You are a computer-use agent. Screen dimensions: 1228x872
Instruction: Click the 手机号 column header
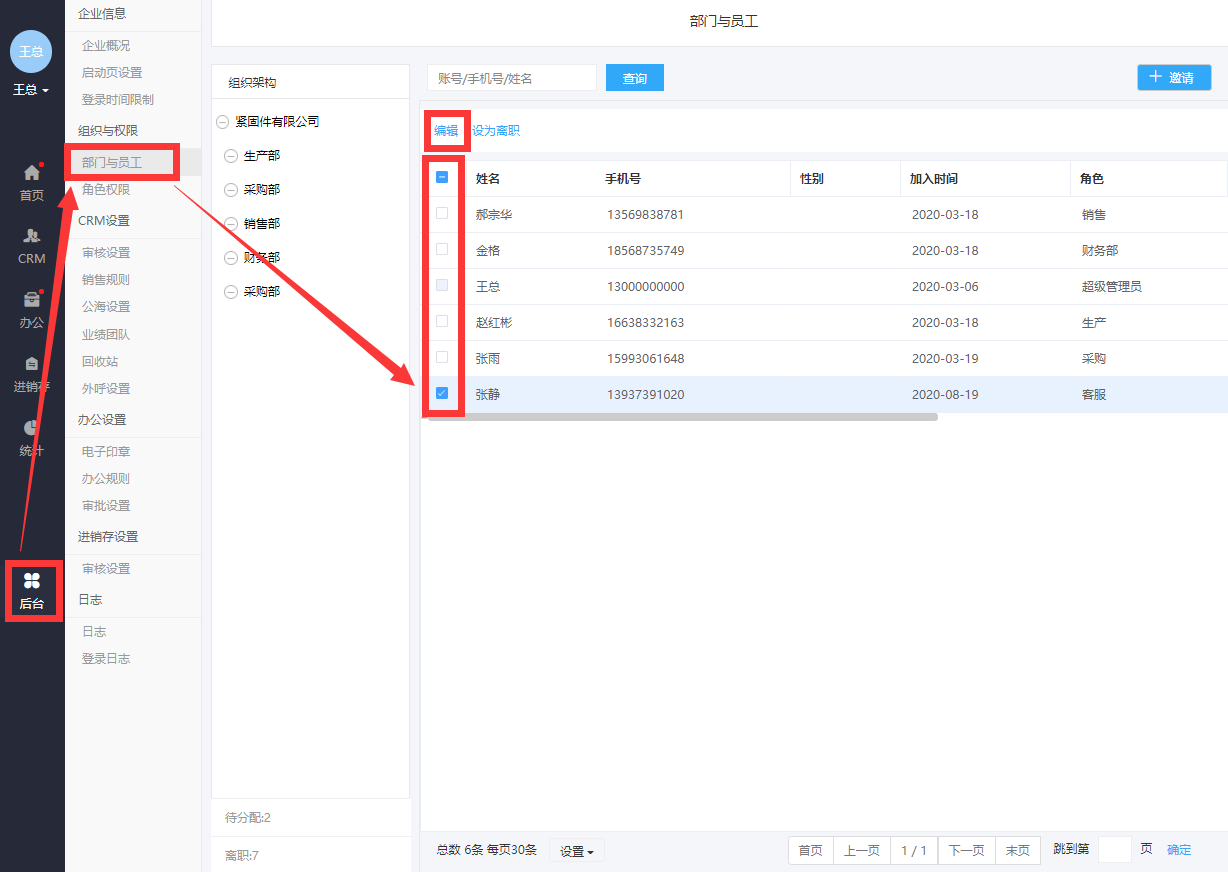[x=623, y=179]
